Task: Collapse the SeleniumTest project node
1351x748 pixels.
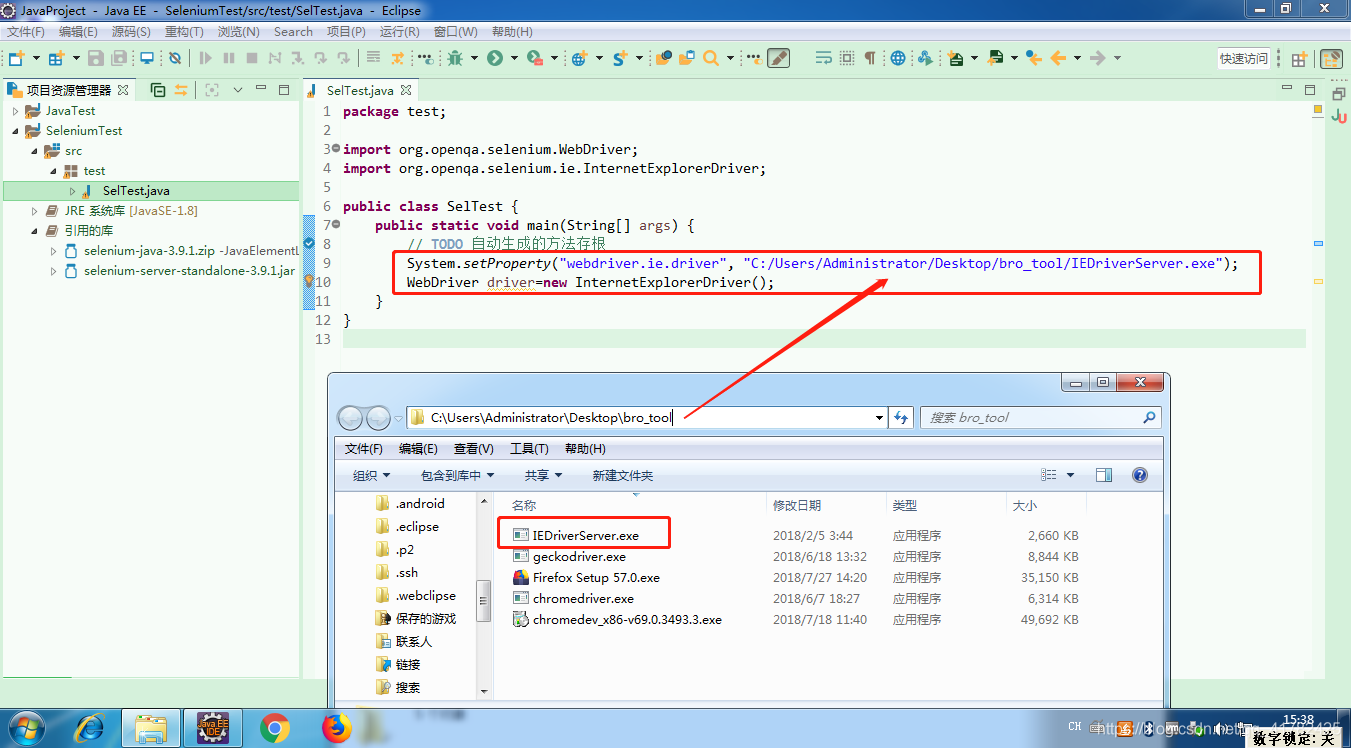Action: coord(16,131)
